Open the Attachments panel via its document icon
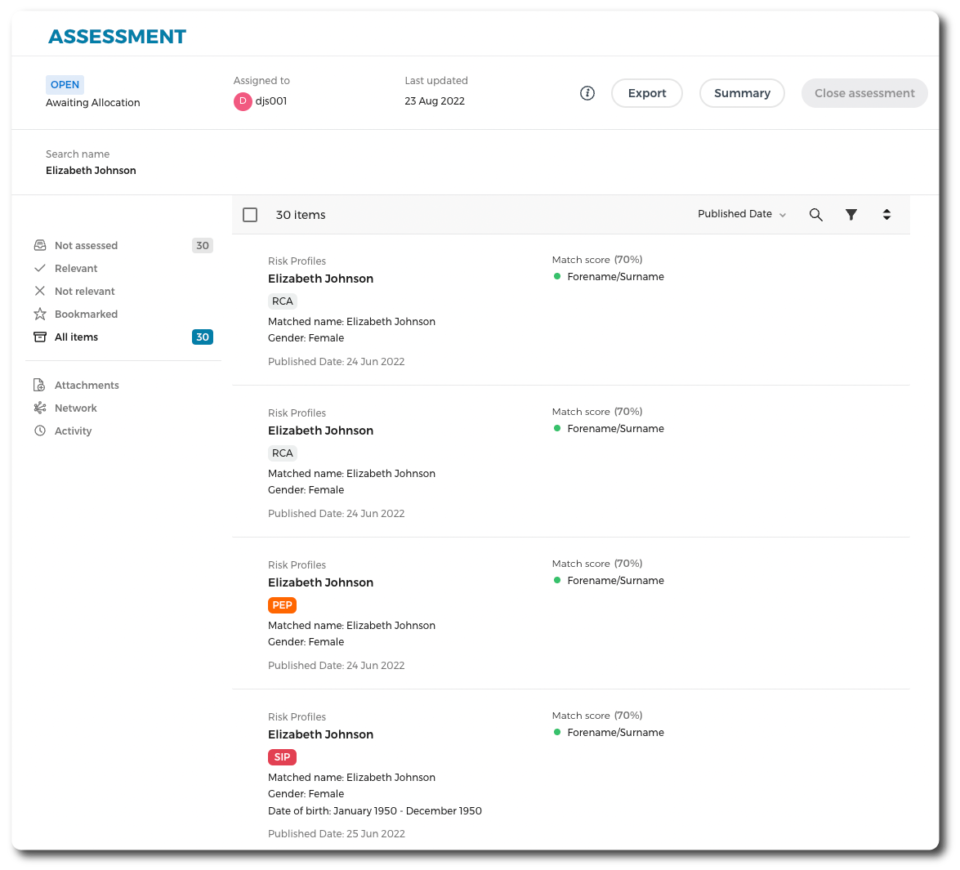This screenshot has height=870, width=960. (40, 384)
